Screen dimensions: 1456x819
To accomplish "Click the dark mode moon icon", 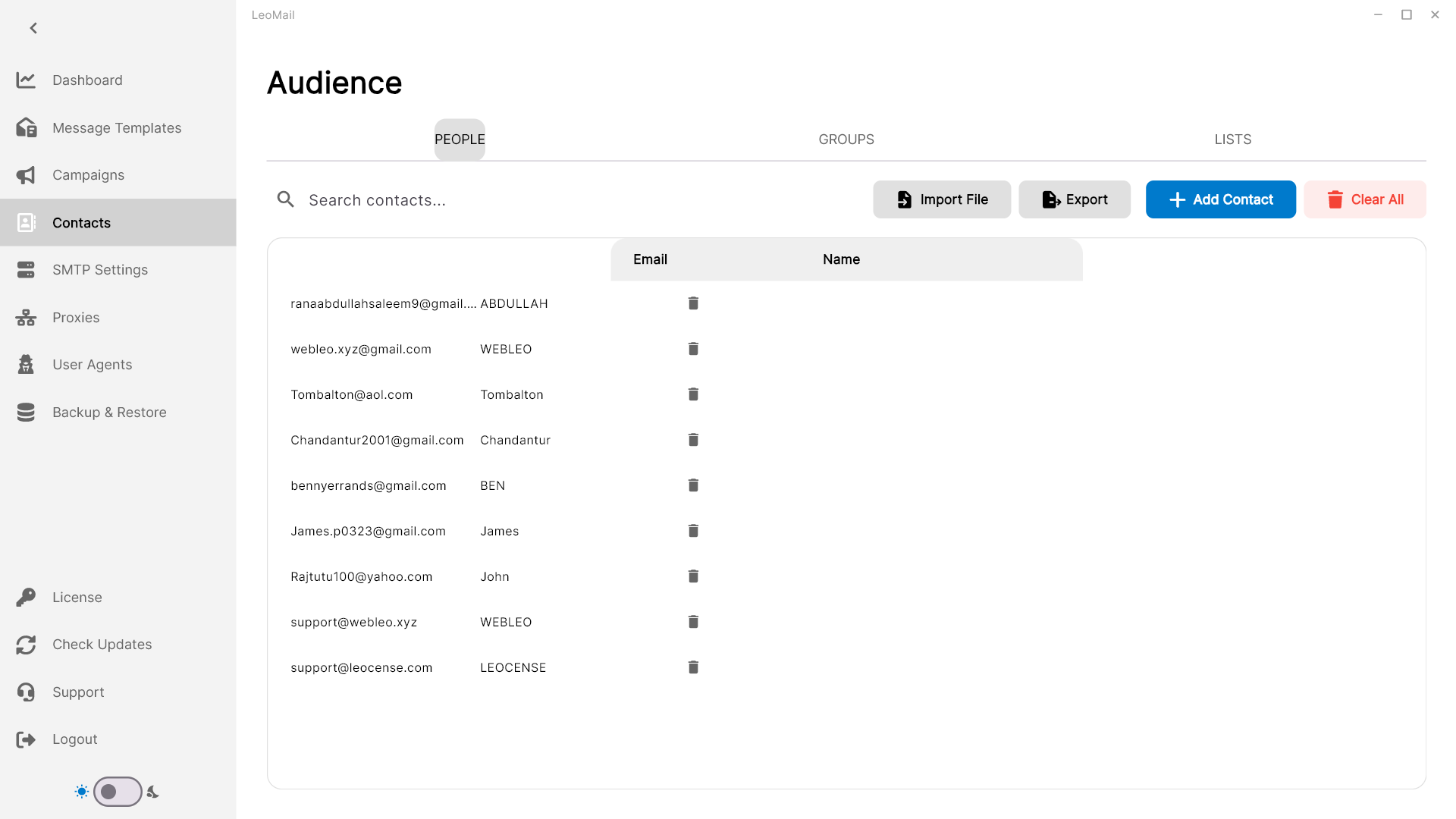I will 153,792.
